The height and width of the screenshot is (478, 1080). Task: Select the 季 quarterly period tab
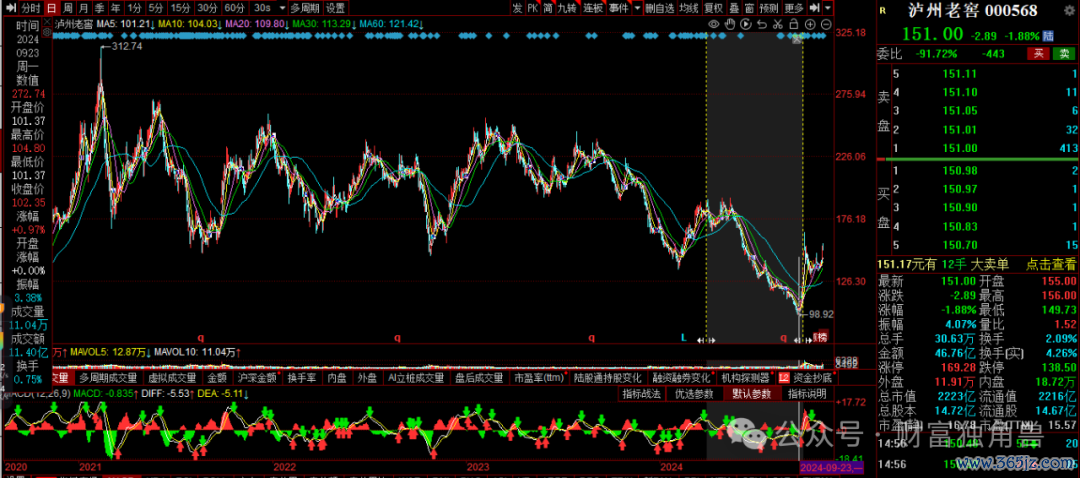pos(100,8)
